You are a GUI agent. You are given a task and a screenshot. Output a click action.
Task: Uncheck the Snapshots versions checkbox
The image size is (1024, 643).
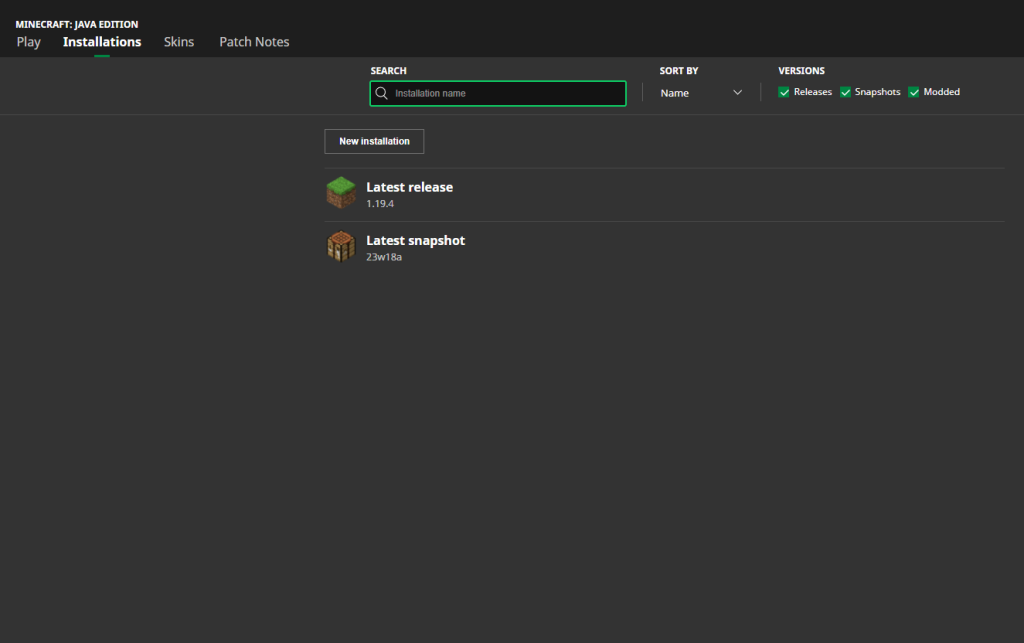click(845, 92)
